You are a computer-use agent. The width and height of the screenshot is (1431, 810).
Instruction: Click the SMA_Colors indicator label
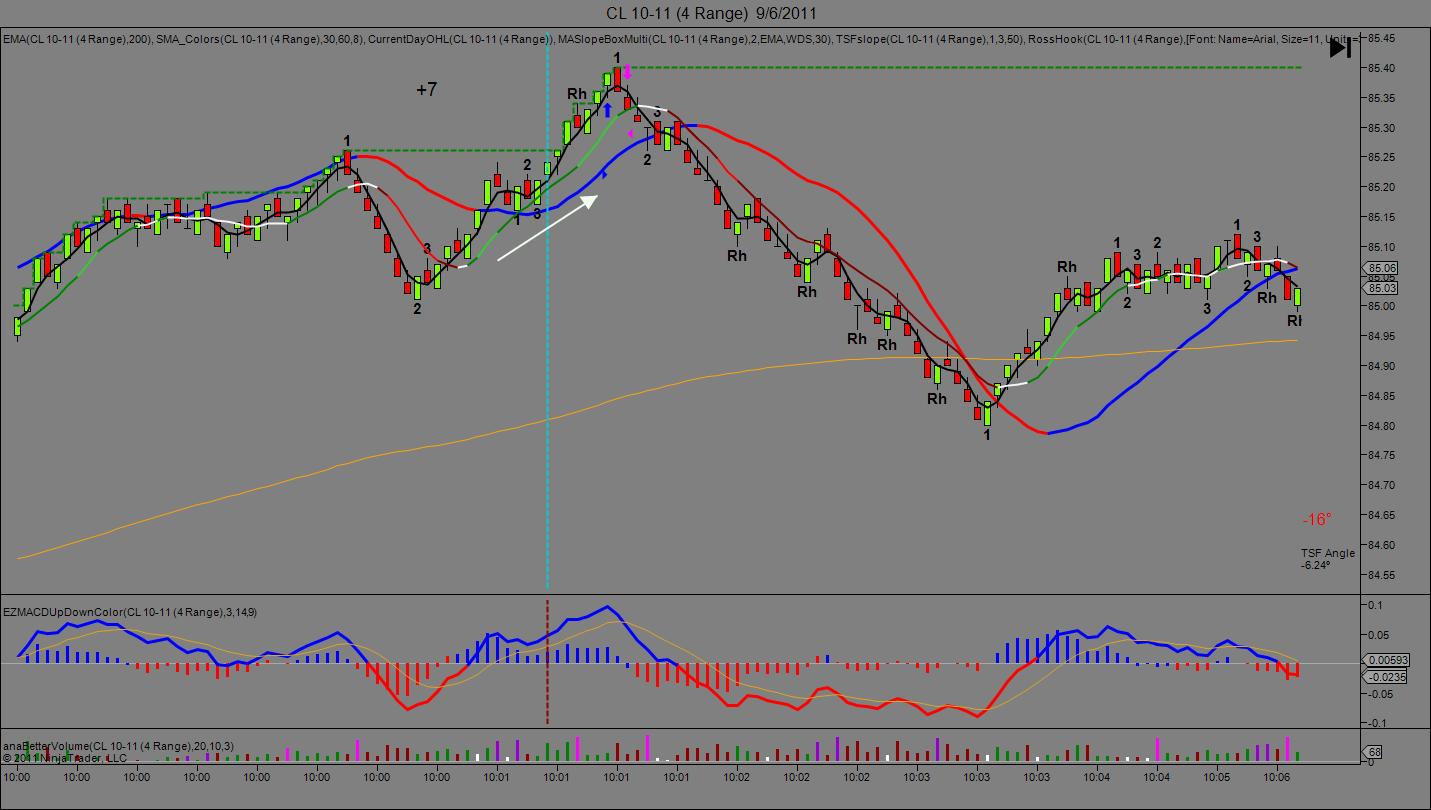click(260, 39)
